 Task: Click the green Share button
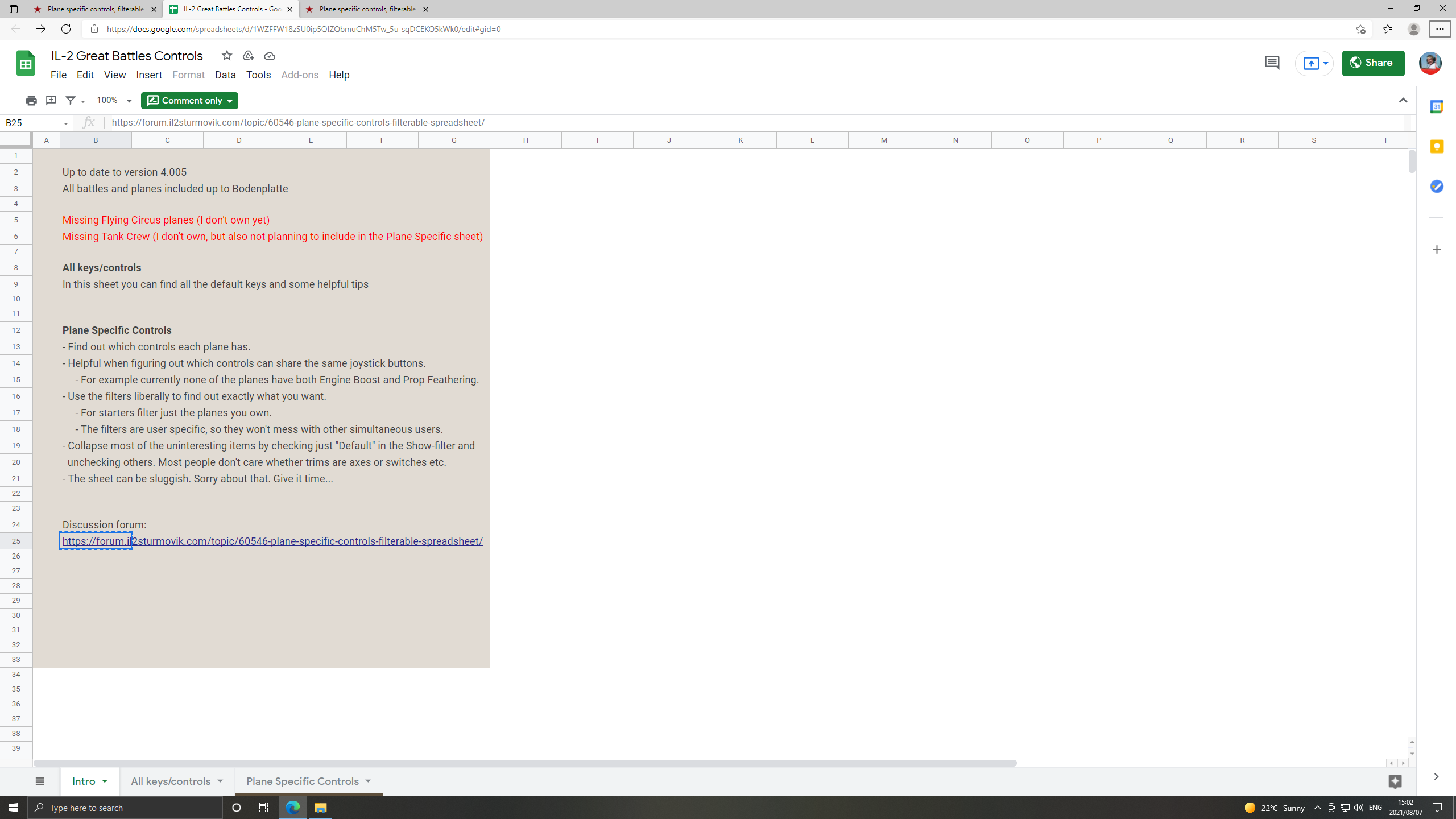(1373, 63)
